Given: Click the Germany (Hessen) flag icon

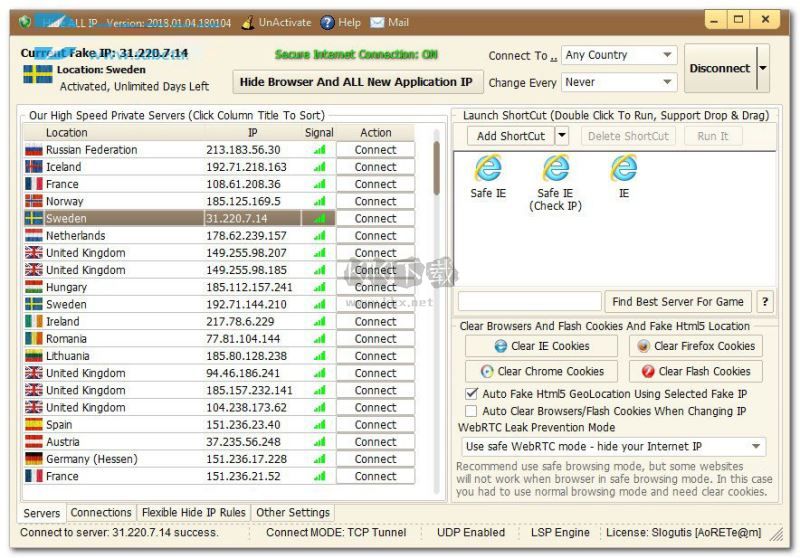Looking at the screenshot, I should tap(34, 459).
